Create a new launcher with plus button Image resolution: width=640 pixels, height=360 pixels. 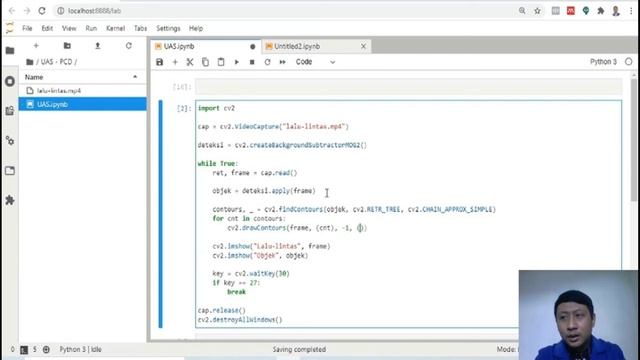pos(36,46)
